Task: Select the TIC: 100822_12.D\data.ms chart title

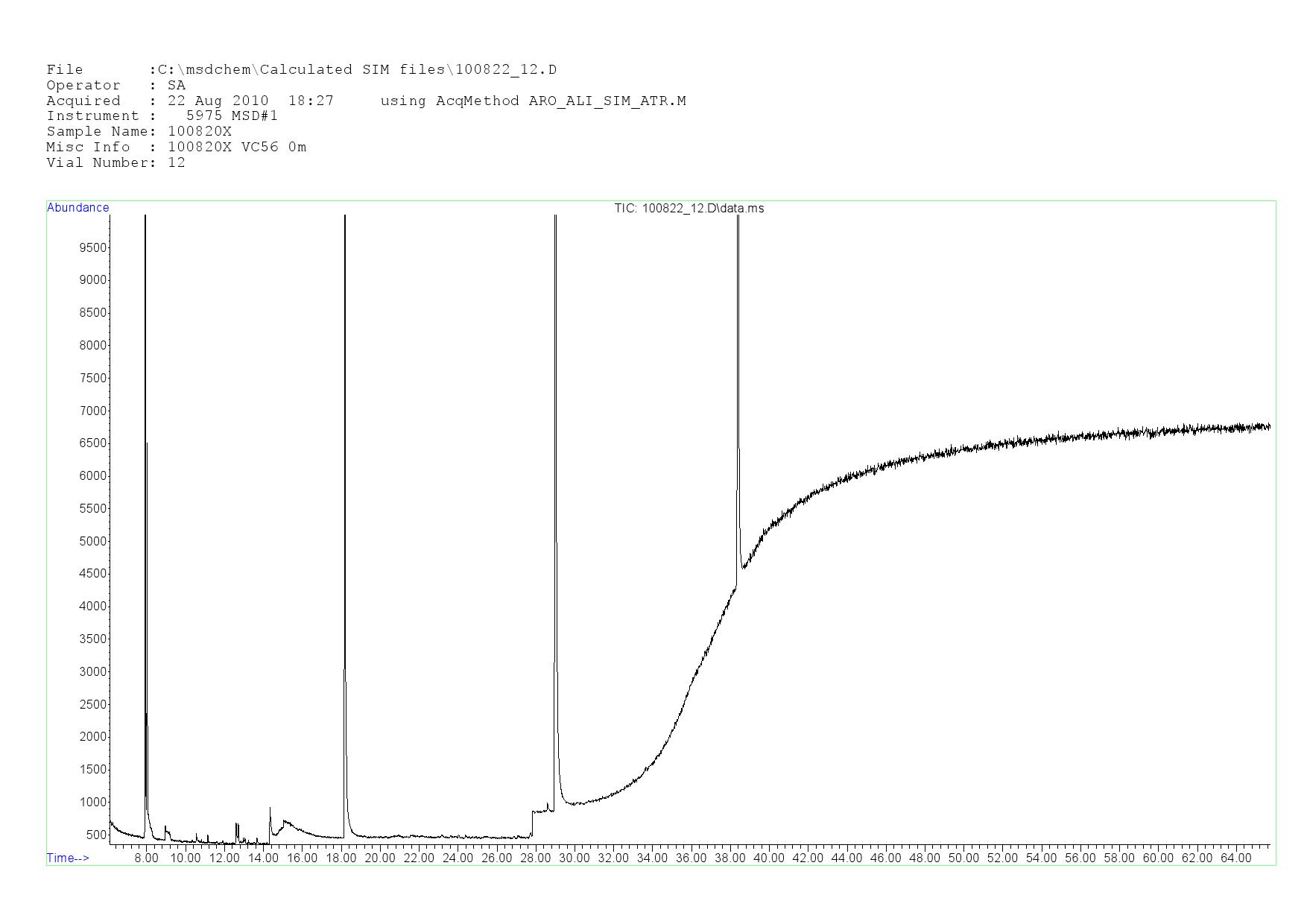Action: click(689, 209)
